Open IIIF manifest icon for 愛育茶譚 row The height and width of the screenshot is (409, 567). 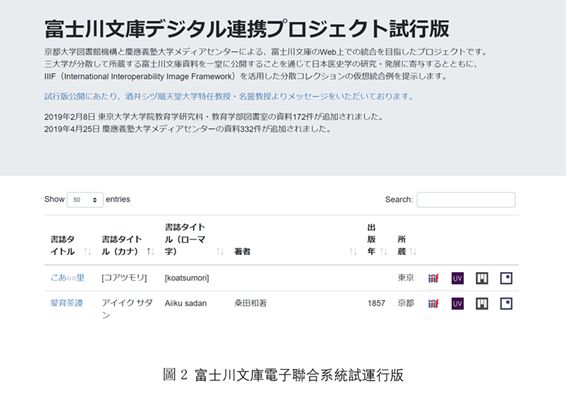[x=433, y=303]
